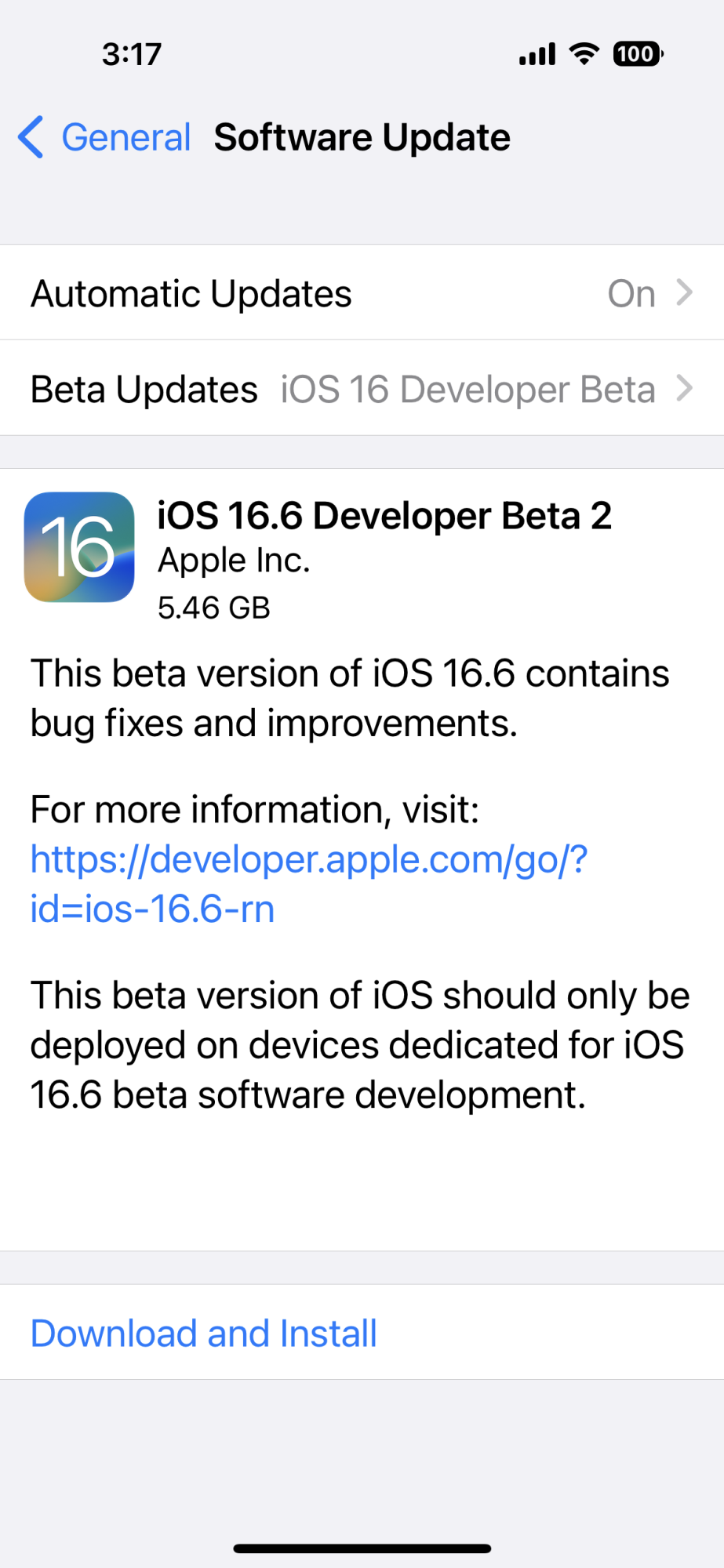The image size is (724, 1568).
Task: Tap the cellular signal bars icon
Action: coord(537,54)
